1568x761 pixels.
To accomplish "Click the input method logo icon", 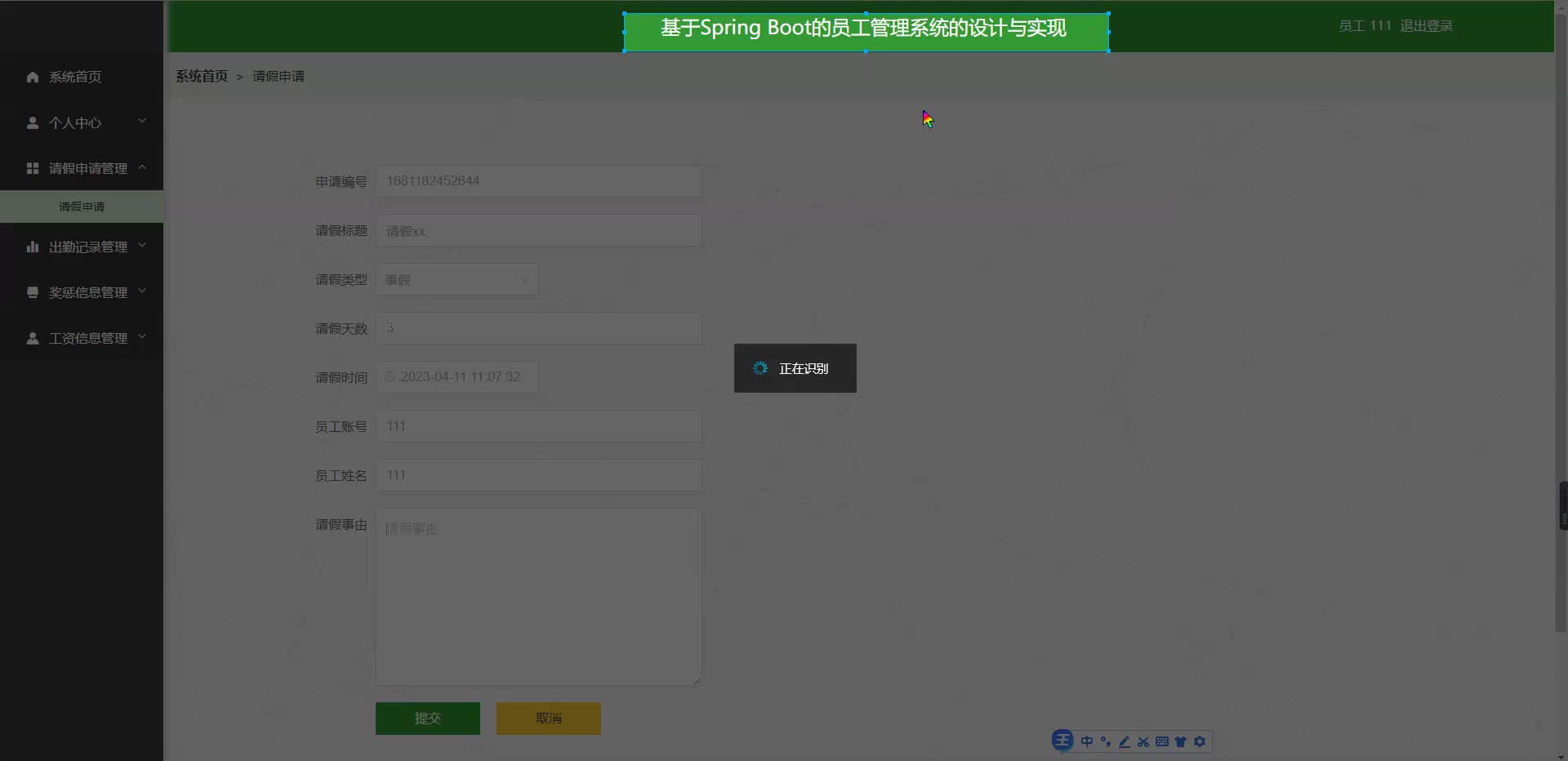I will 1062,741.
